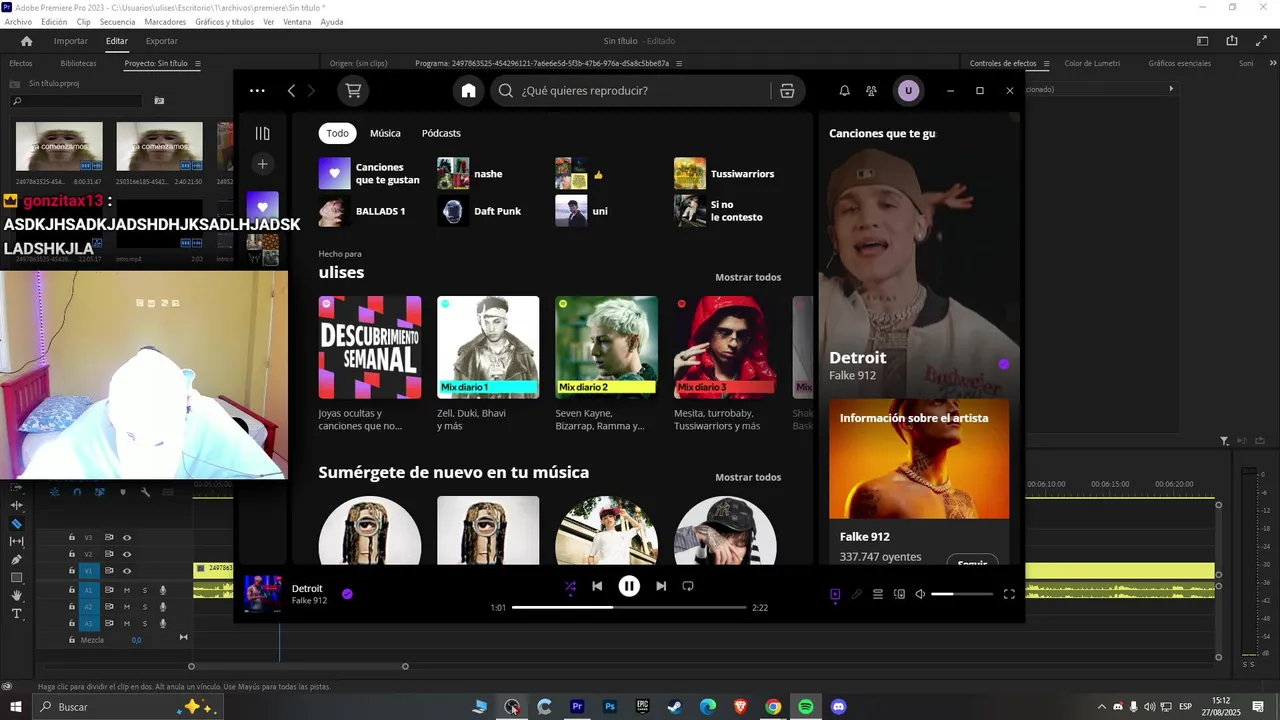Select Razor tool in Premiere
The width and height of the screenshot is (1280, 720).
[16, 523]
